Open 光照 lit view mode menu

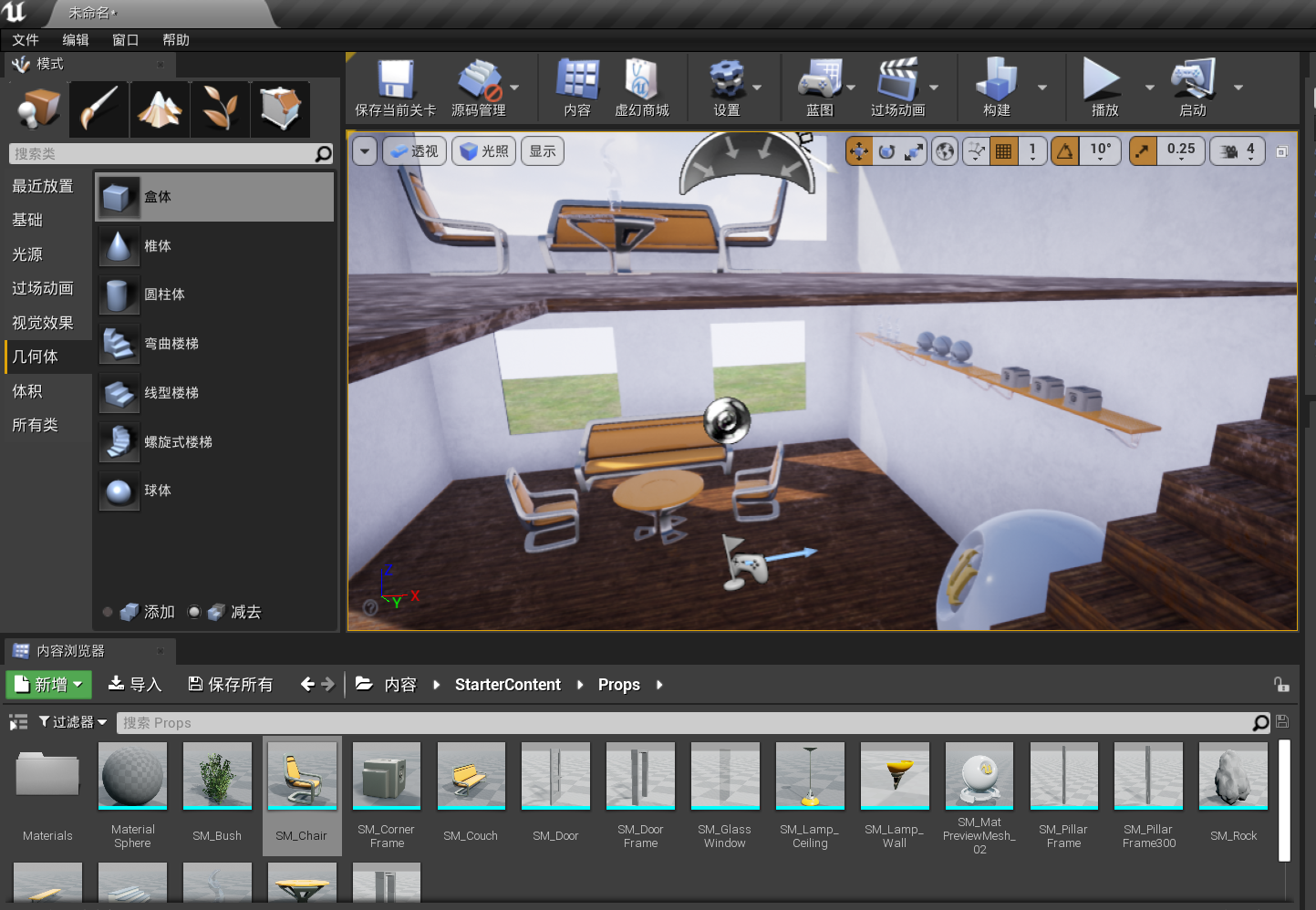click(484, 151)
